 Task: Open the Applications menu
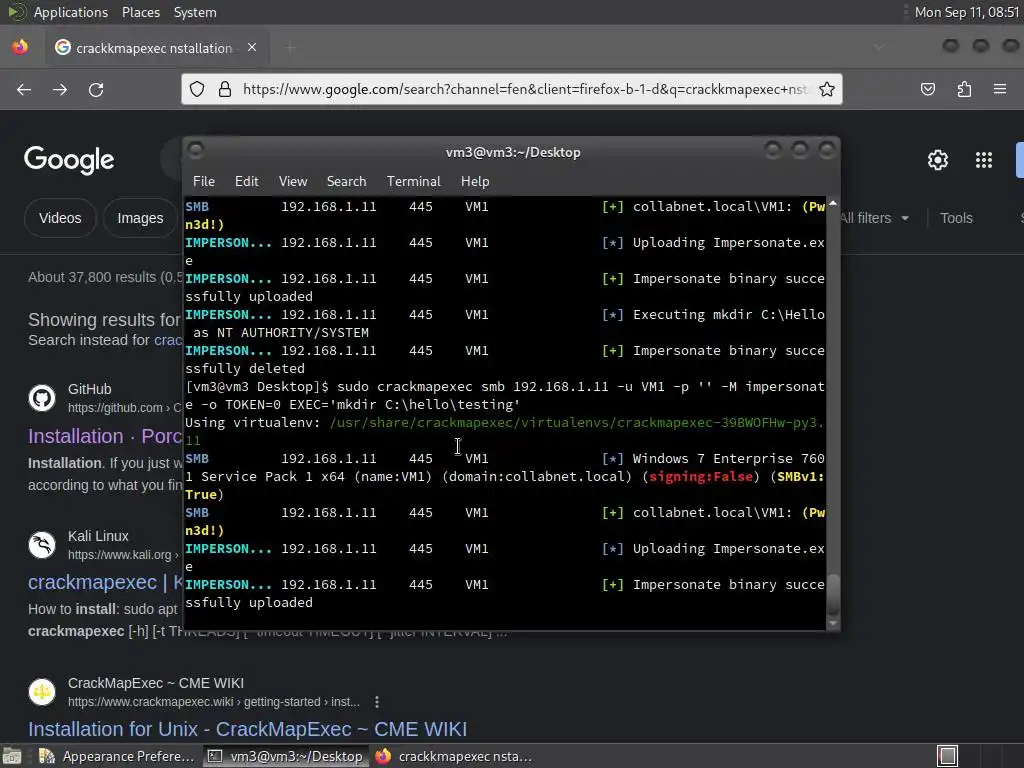(x=71, y=12)
